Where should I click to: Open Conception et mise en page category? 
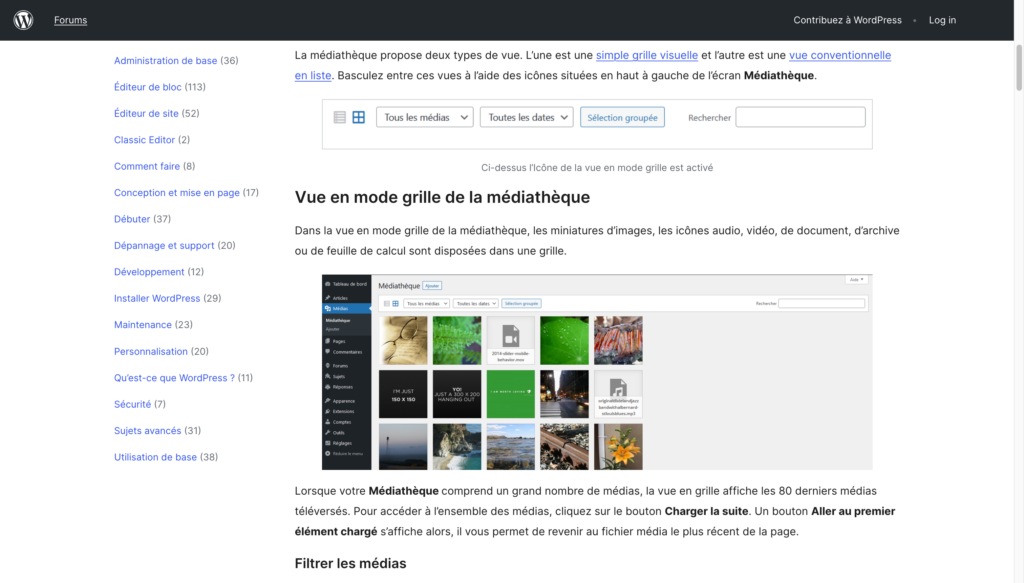[x=176, y=193]
